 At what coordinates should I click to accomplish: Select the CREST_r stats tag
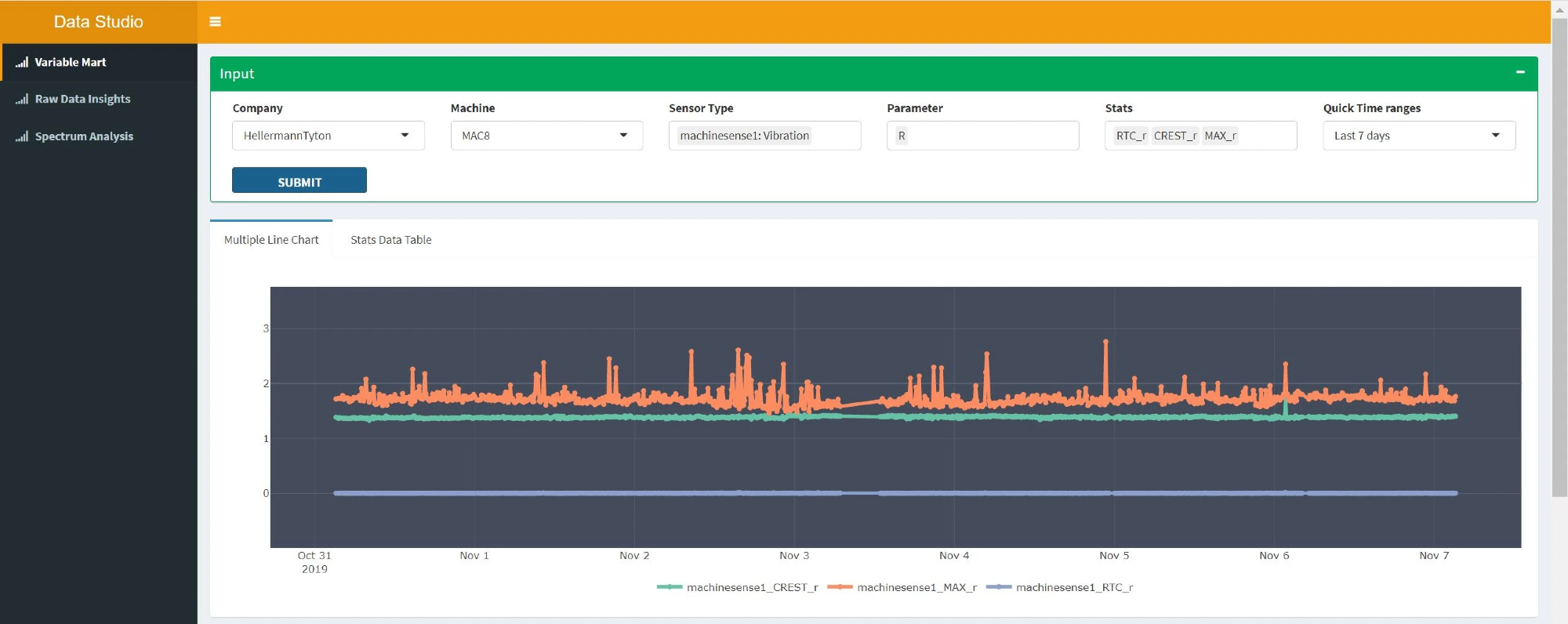pos(1174,136)
